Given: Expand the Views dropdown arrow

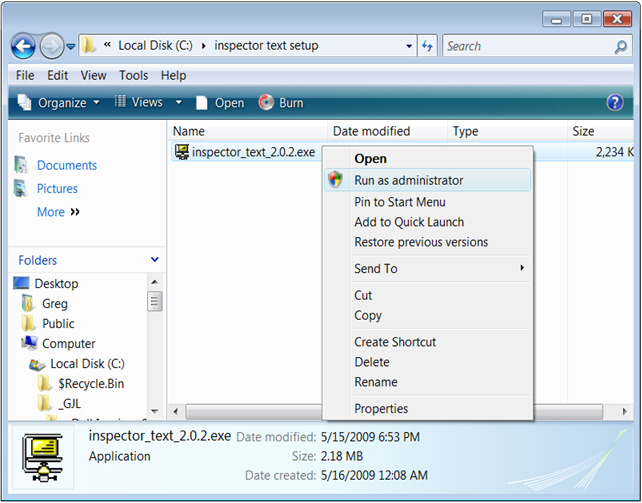Looking at the screenshot, I should coord(179,102).
